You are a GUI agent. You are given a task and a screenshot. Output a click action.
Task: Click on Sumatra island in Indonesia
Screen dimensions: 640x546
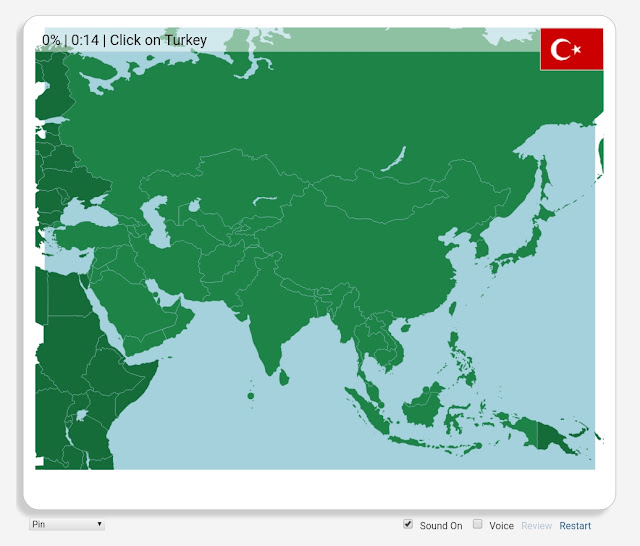point(369,412)
